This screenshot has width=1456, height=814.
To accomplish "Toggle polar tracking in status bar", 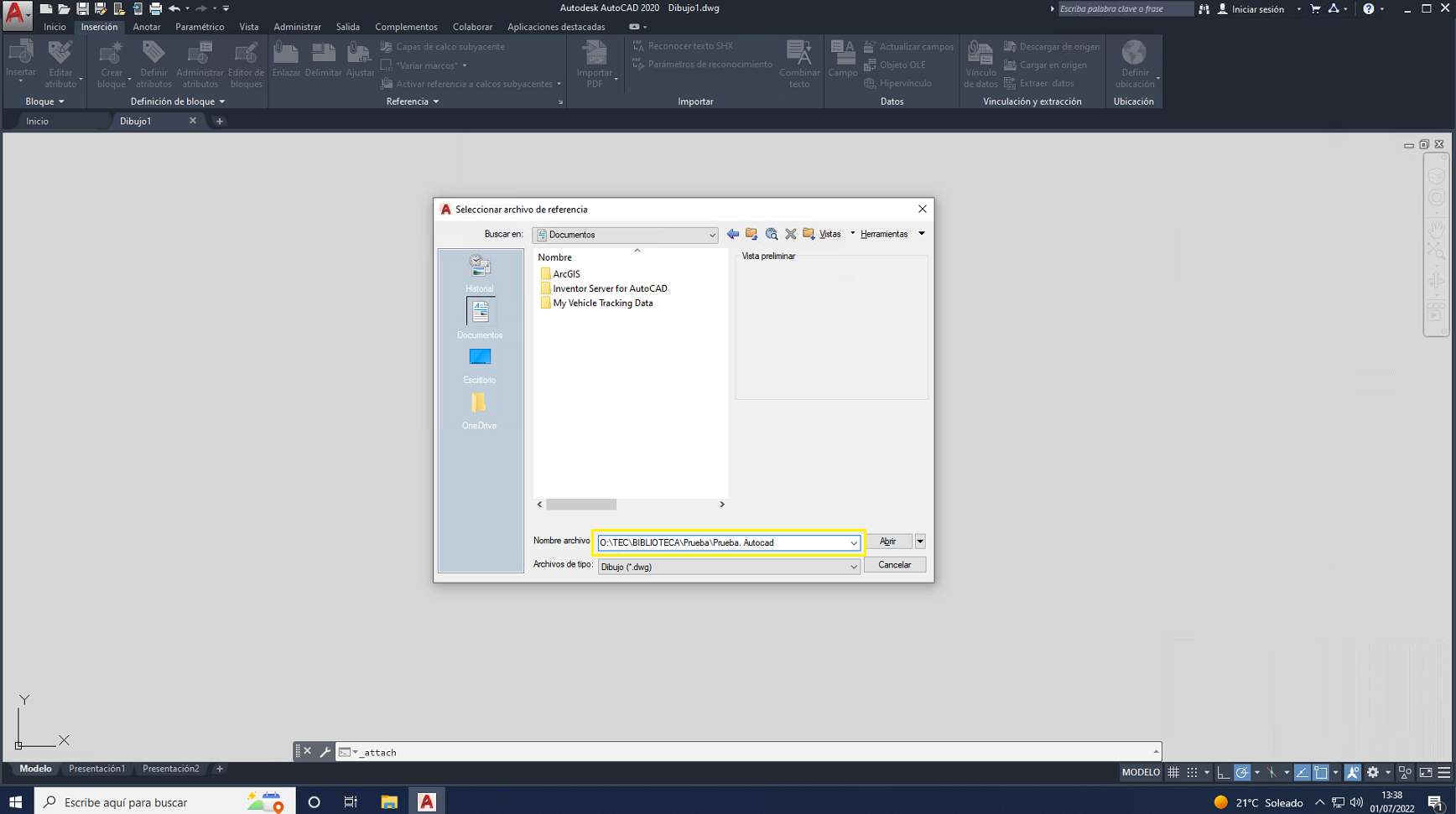I will click(x=1242, y=772).
